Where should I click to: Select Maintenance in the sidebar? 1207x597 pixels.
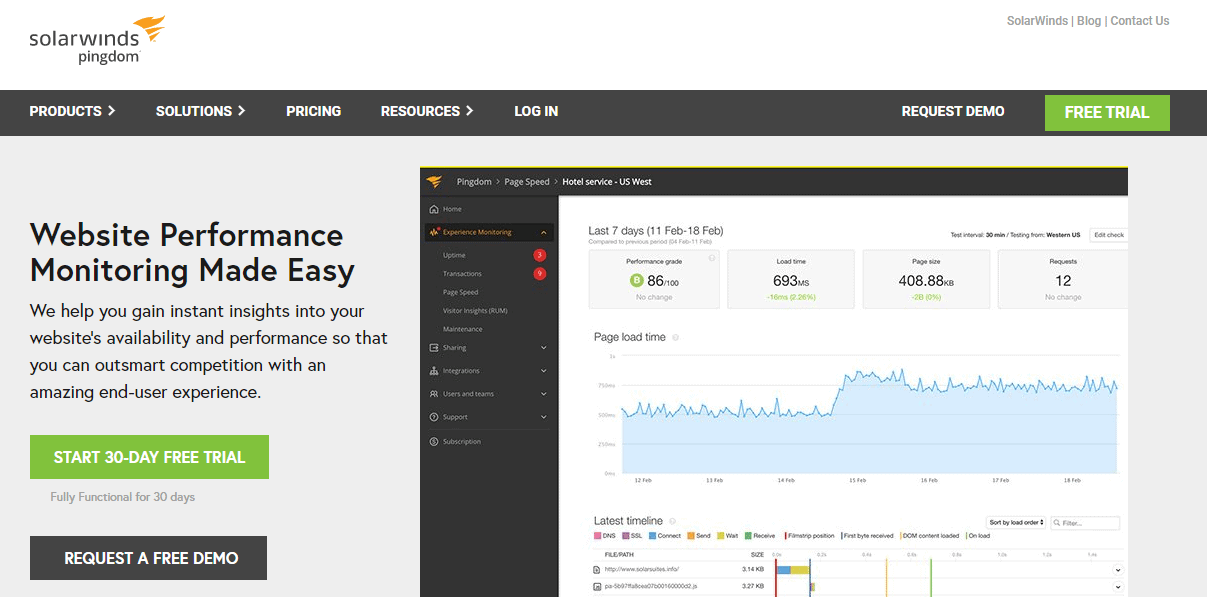click(462, 329)
